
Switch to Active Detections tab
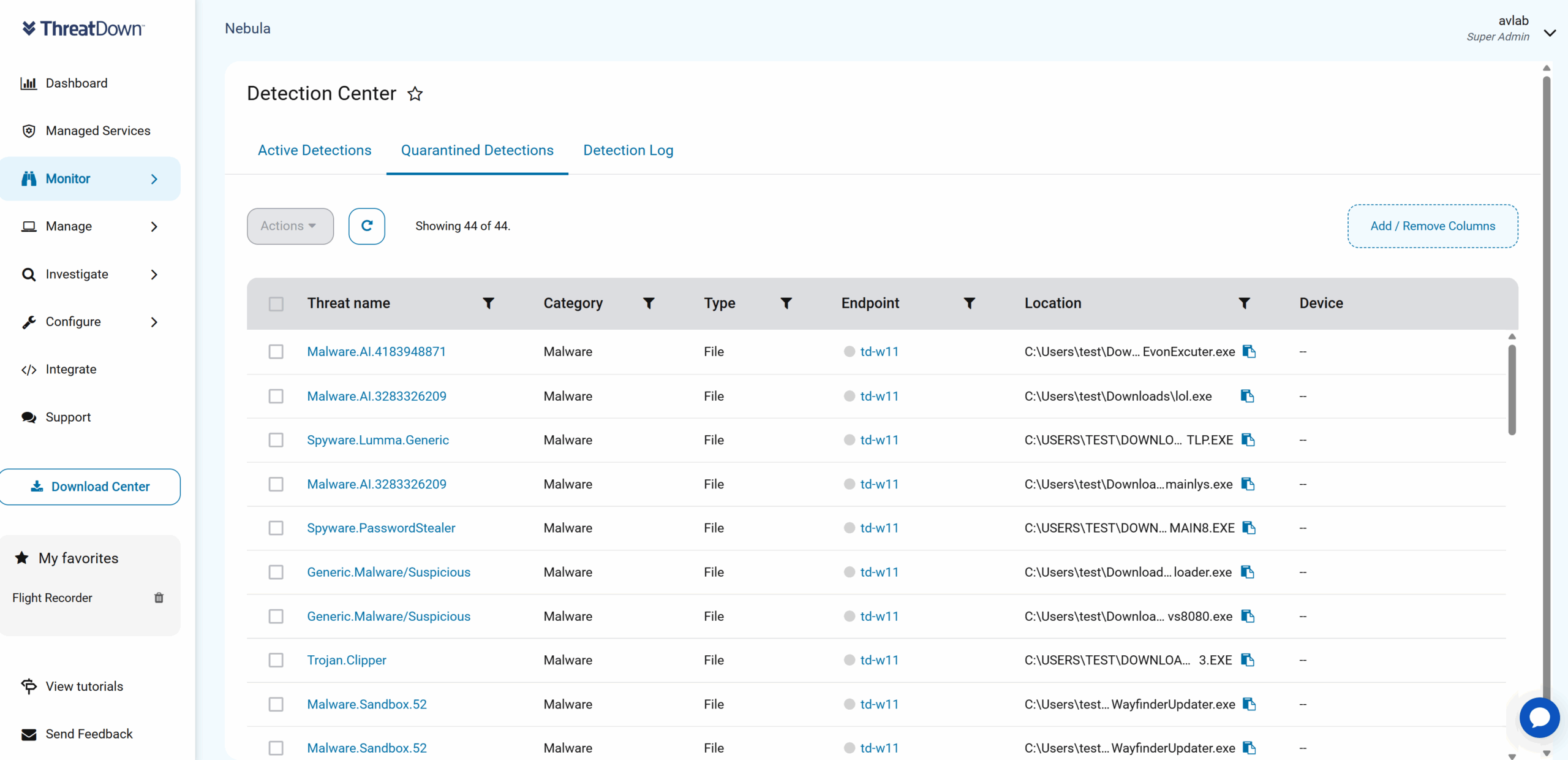[314, 150]
